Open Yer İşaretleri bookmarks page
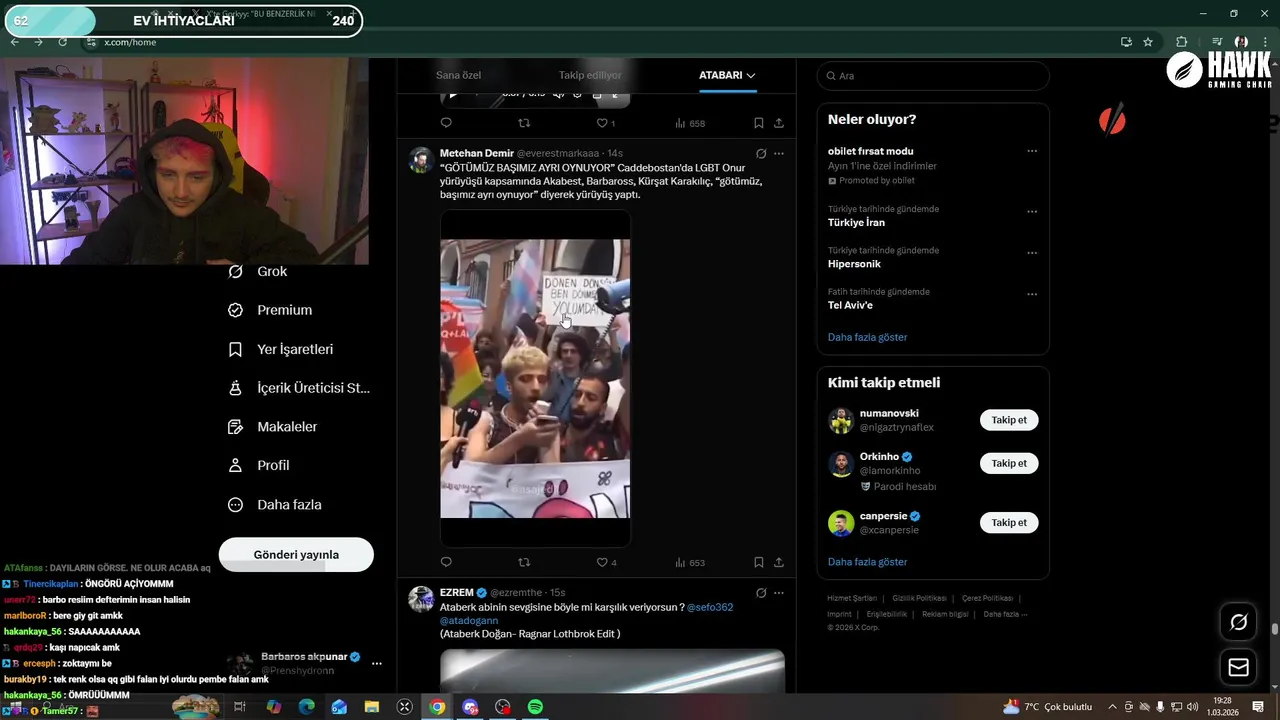 280,349
